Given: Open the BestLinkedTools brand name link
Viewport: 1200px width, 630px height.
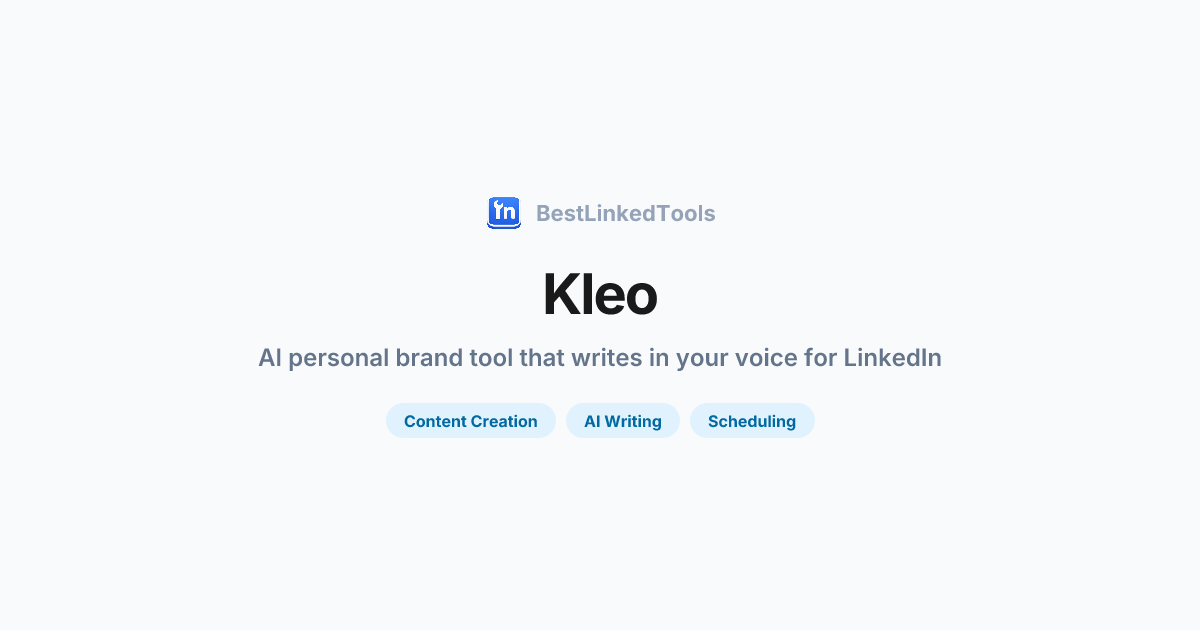Looking at the screenshot, I should [x=625, y=213].
